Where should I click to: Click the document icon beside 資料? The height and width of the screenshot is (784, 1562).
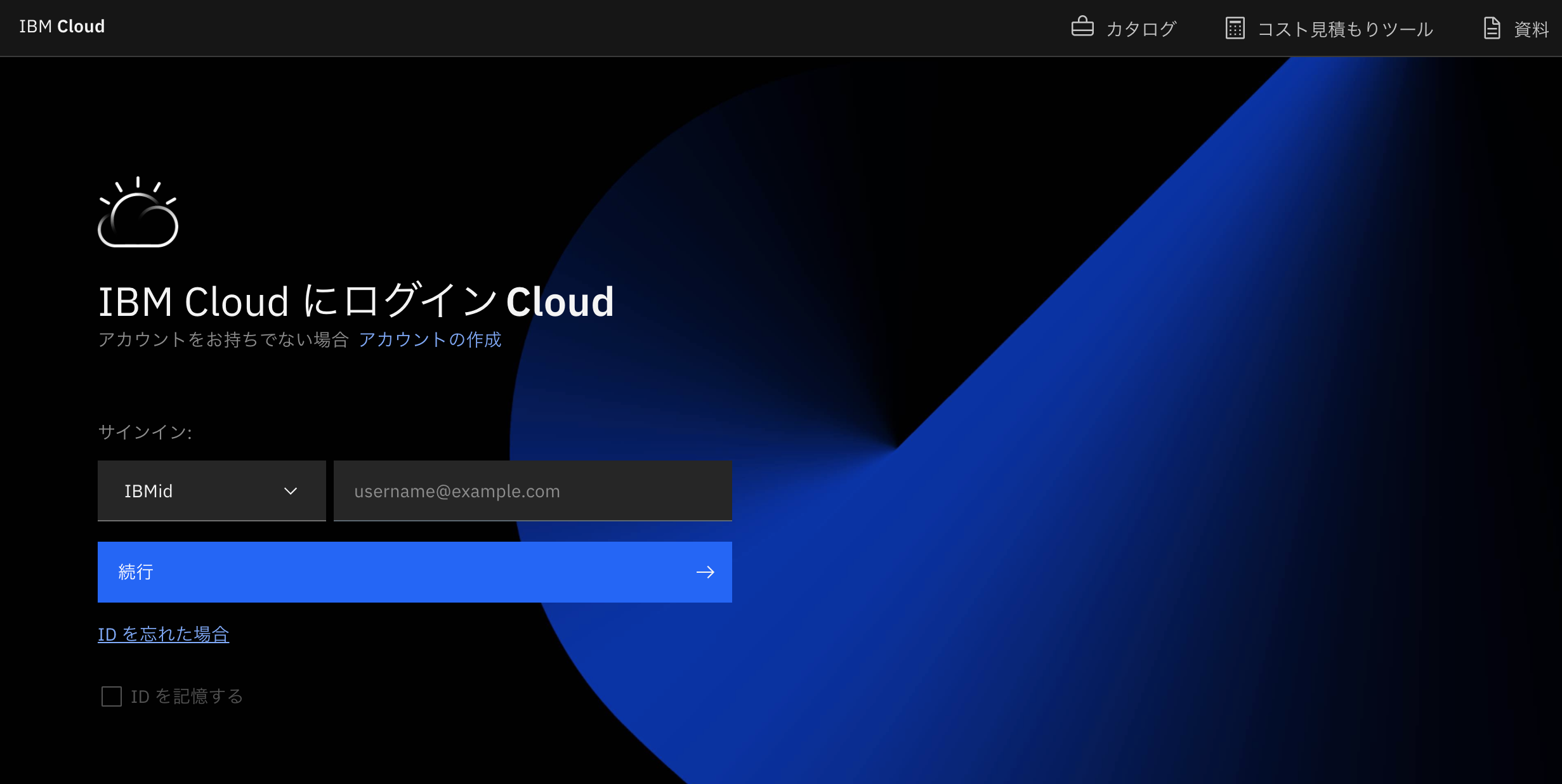(x=1492, y=29)
